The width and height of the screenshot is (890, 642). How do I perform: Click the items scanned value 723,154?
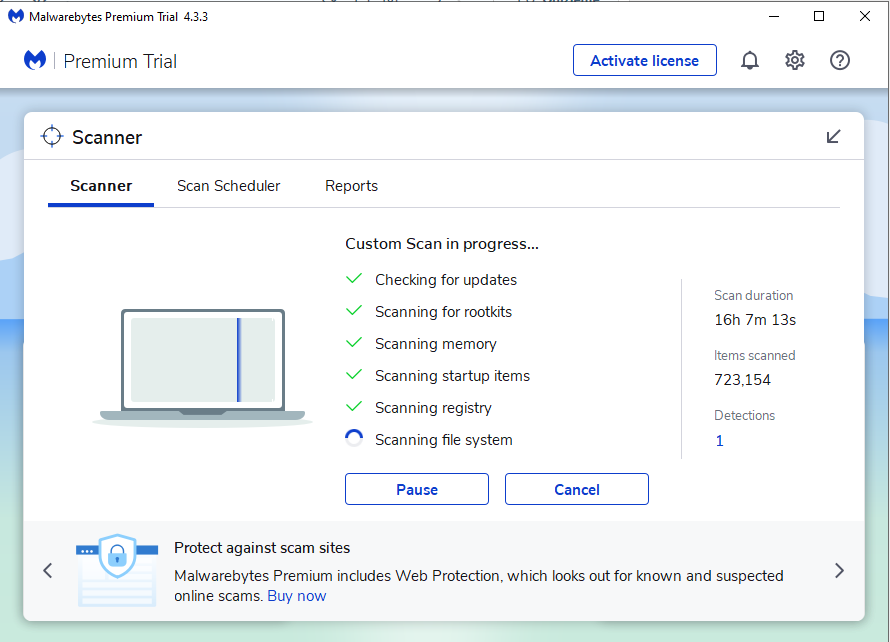click(x=742, y=380)
